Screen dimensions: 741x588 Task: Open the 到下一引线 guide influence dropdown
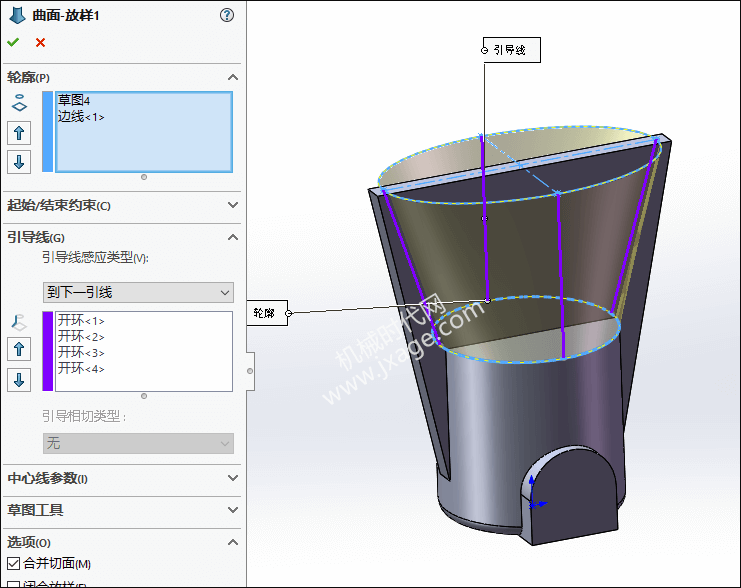(x=138, y=292)
